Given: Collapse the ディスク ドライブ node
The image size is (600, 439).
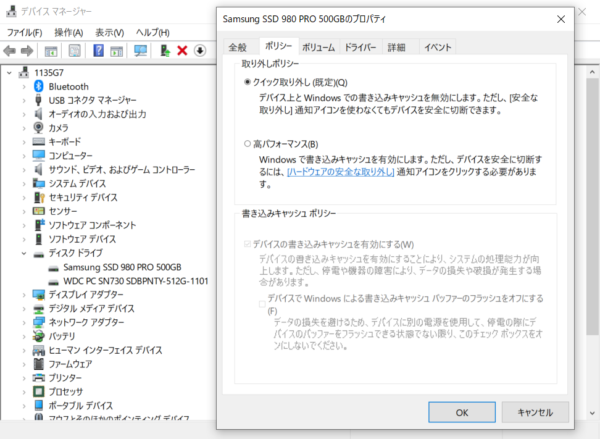Looking at the screenshot, I should pos(24,253).
